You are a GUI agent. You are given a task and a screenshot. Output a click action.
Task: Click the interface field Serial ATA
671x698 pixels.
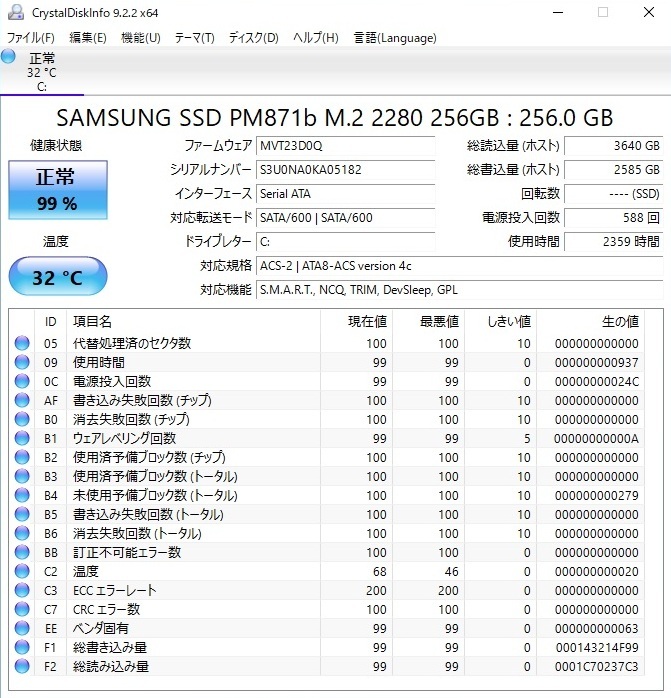pos(346,194)
